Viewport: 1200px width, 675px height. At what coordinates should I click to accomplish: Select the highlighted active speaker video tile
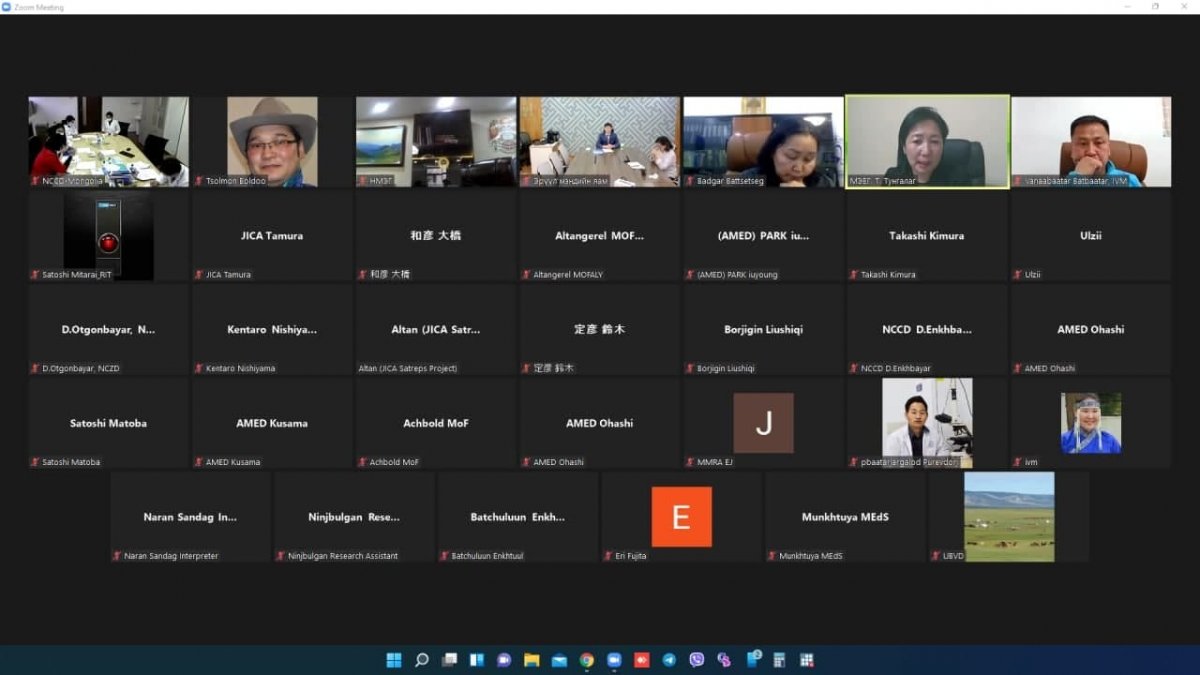(x=927, y=140)
